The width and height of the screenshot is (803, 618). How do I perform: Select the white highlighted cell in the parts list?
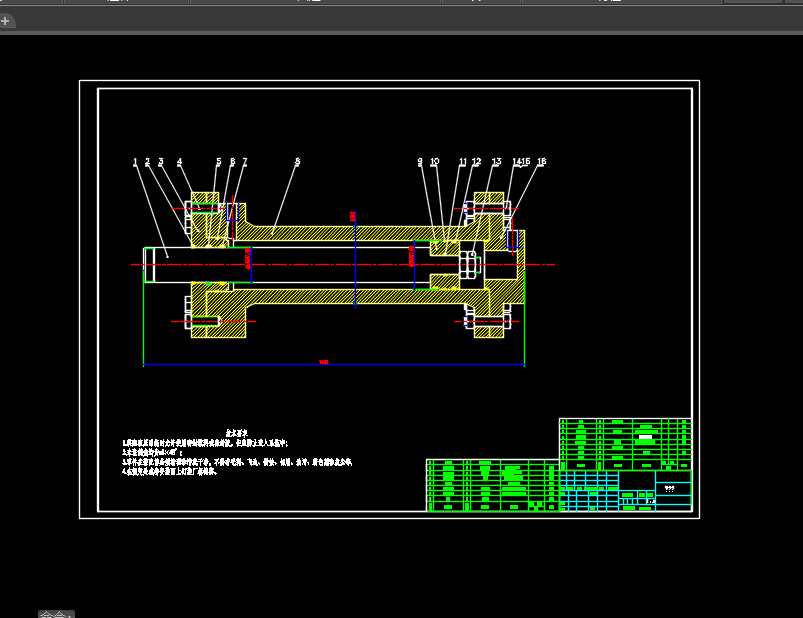(x=645, y=437)
